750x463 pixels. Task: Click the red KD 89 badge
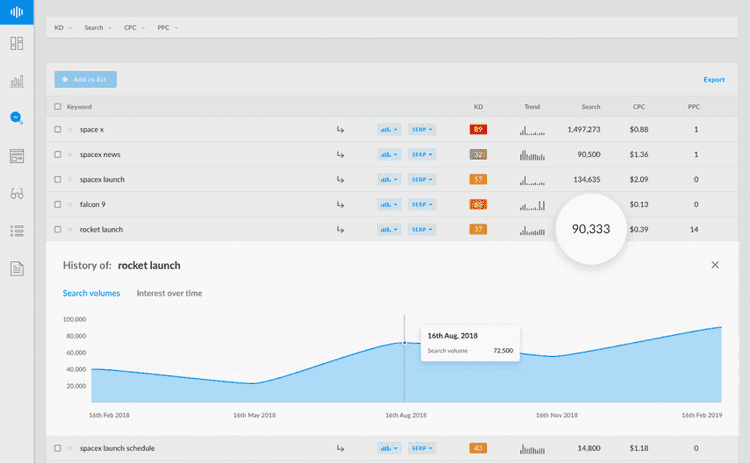(478, 129)
